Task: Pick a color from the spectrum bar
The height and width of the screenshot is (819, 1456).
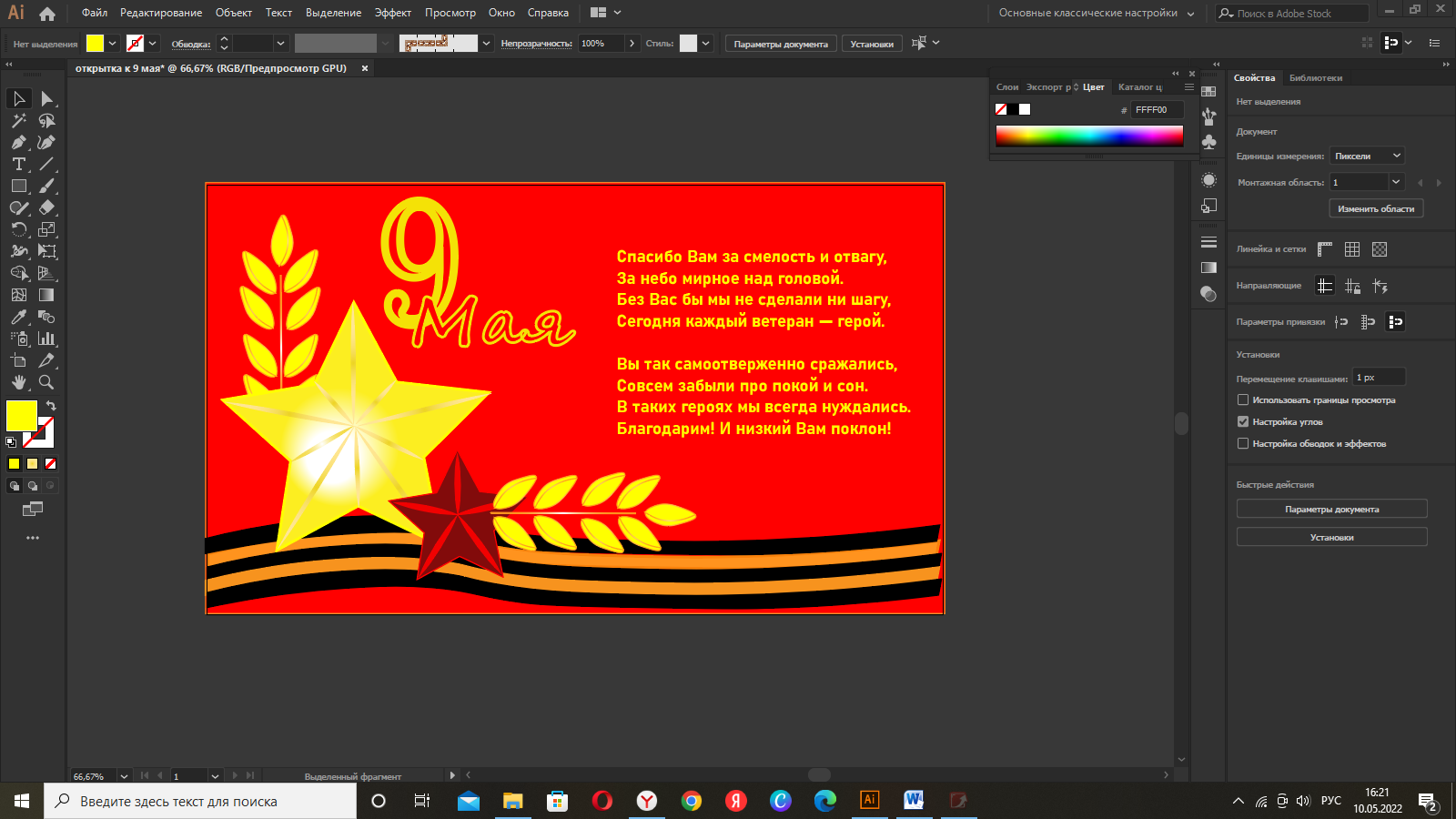Action: point(1089,136)
